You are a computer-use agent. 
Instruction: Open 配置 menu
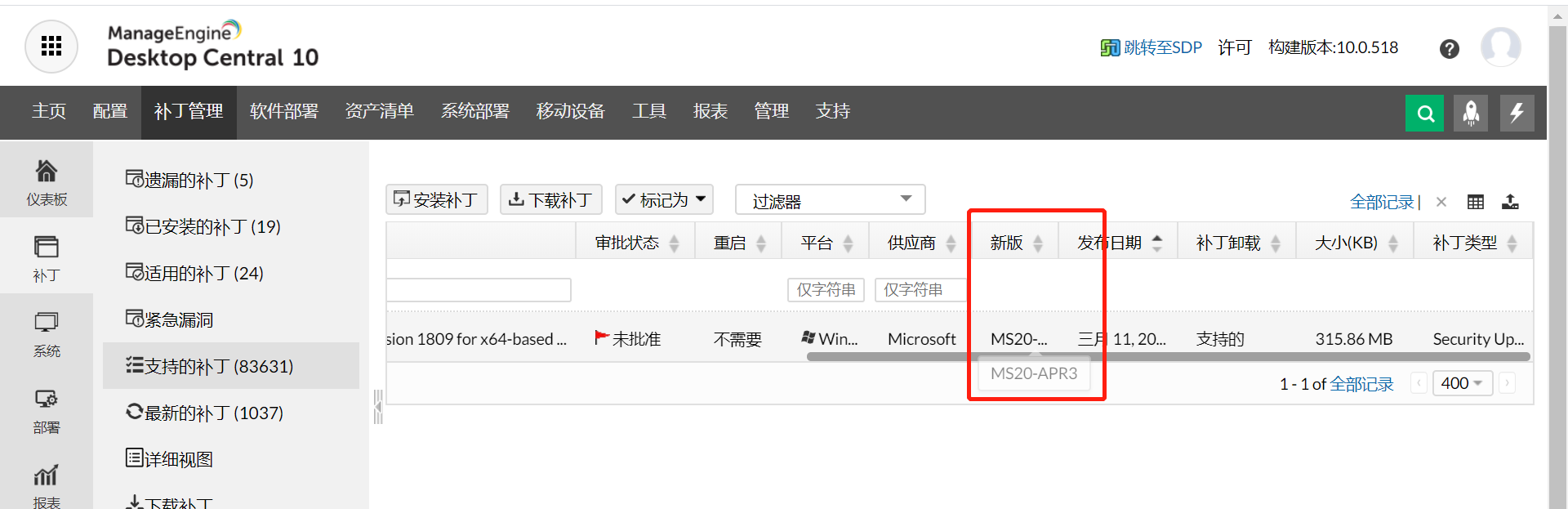pyautogui.click(x=110, y=111)
